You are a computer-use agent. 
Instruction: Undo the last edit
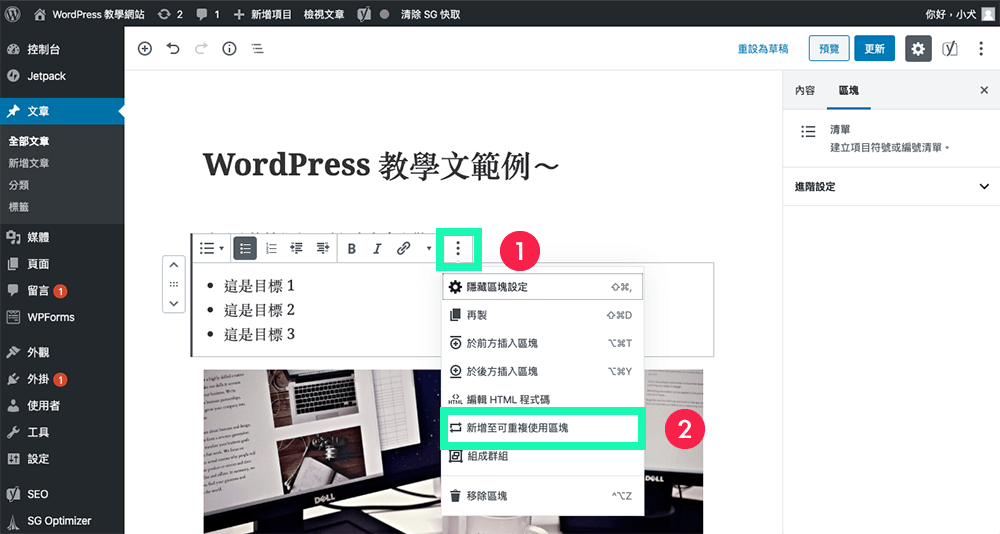pos(173,48)
